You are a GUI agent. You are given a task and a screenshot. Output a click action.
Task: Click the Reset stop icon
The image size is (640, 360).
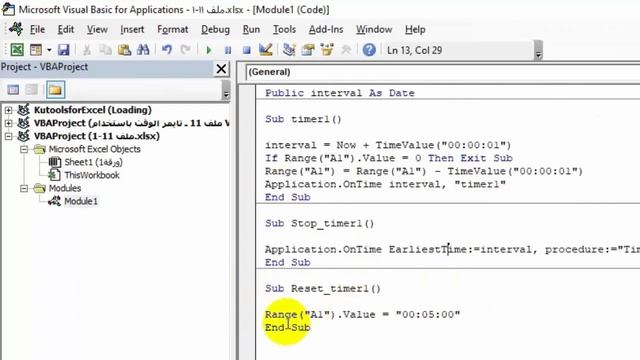(x=247, y=50)
